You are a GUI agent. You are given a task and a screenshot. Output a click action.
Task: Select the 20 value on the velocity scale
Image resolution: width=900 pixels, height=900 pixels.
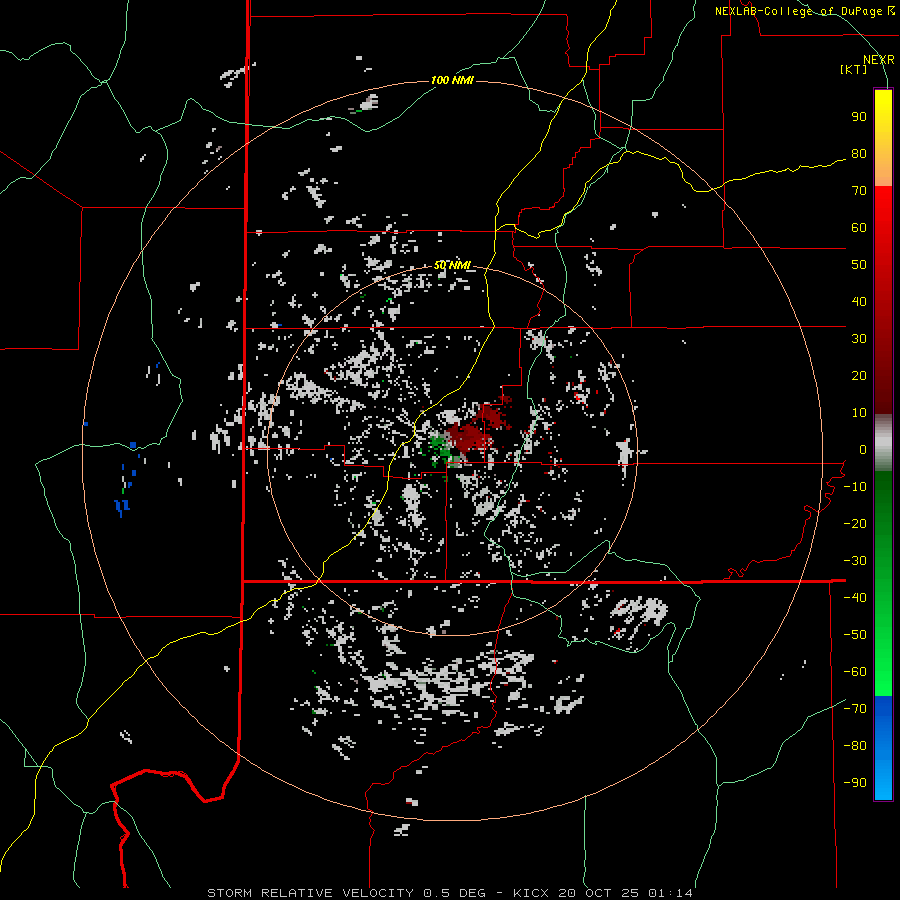pos(859,376)
